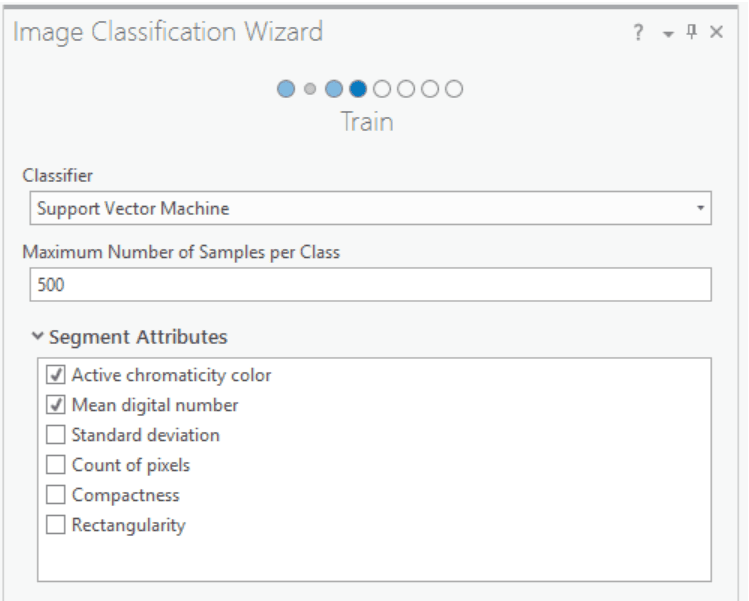Enable Compactness segment attribute
The width and height of the screenshot is (749, 601).
54,496
